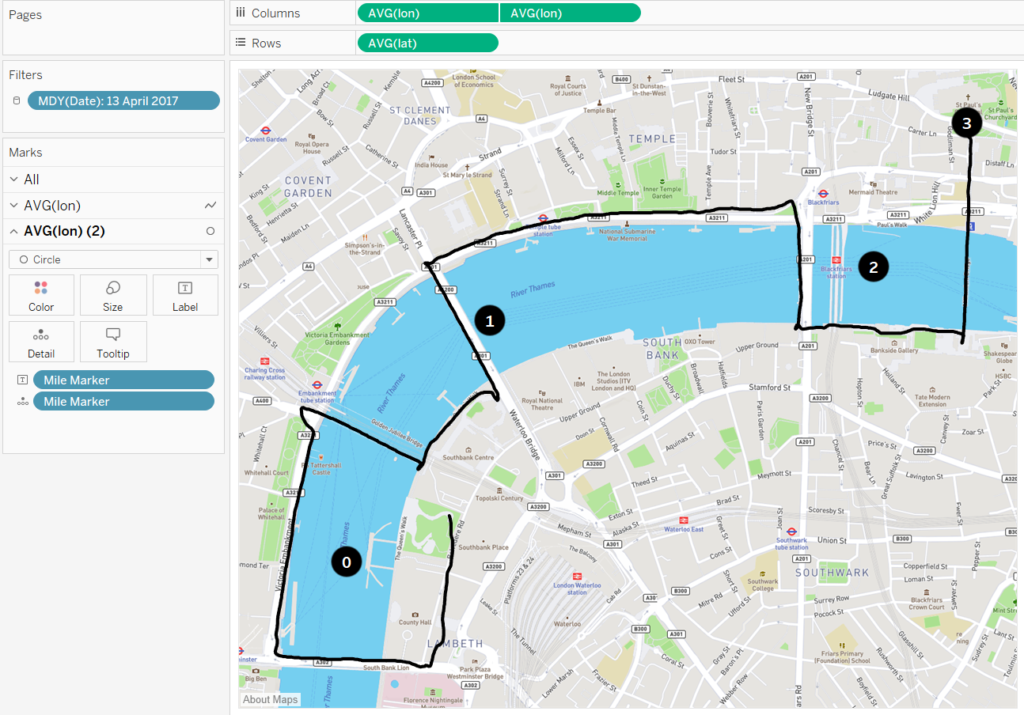This screenshot has width=1024, height=715.
Task: Click the Victoria Embankment Gardens label
Action: (x=337, y=338)
